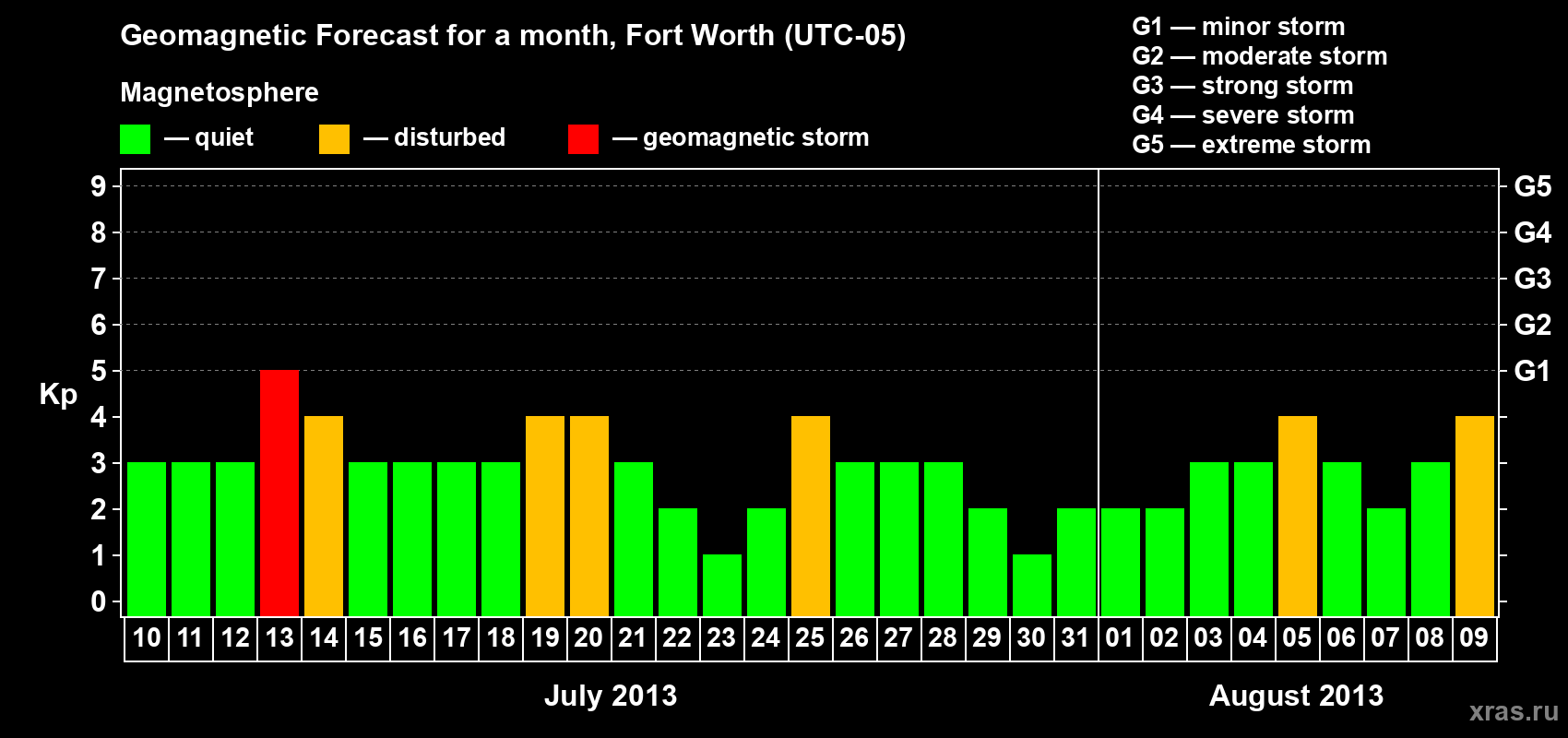The width and height of the screenshot is (1568, 738).
Task: Click the date cell '01' in August
Action: point(1121,638)
